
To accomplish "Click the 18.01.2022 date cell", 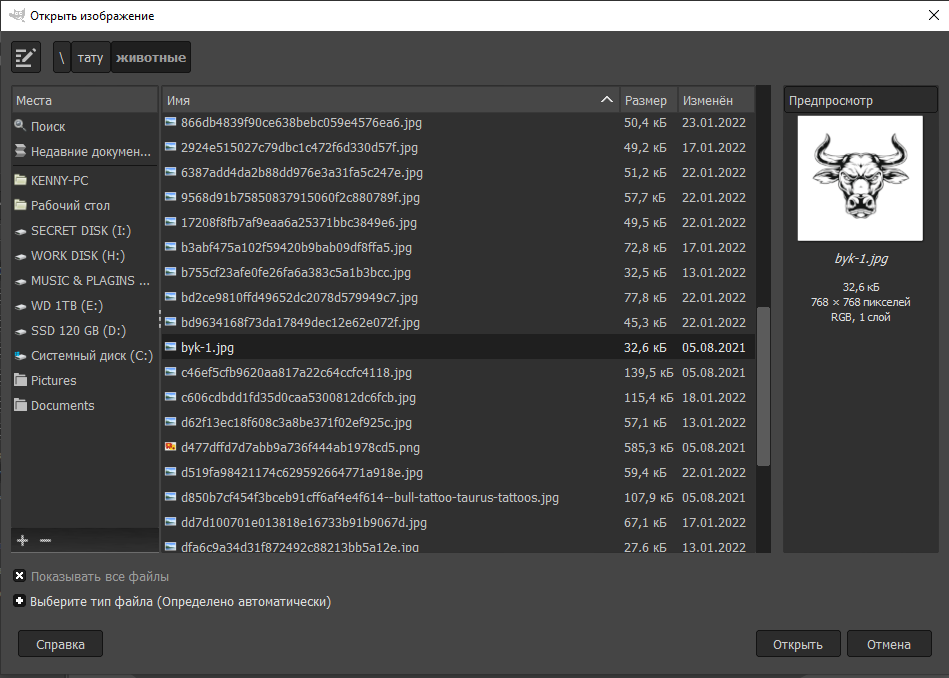I will (x=714, y=397).
